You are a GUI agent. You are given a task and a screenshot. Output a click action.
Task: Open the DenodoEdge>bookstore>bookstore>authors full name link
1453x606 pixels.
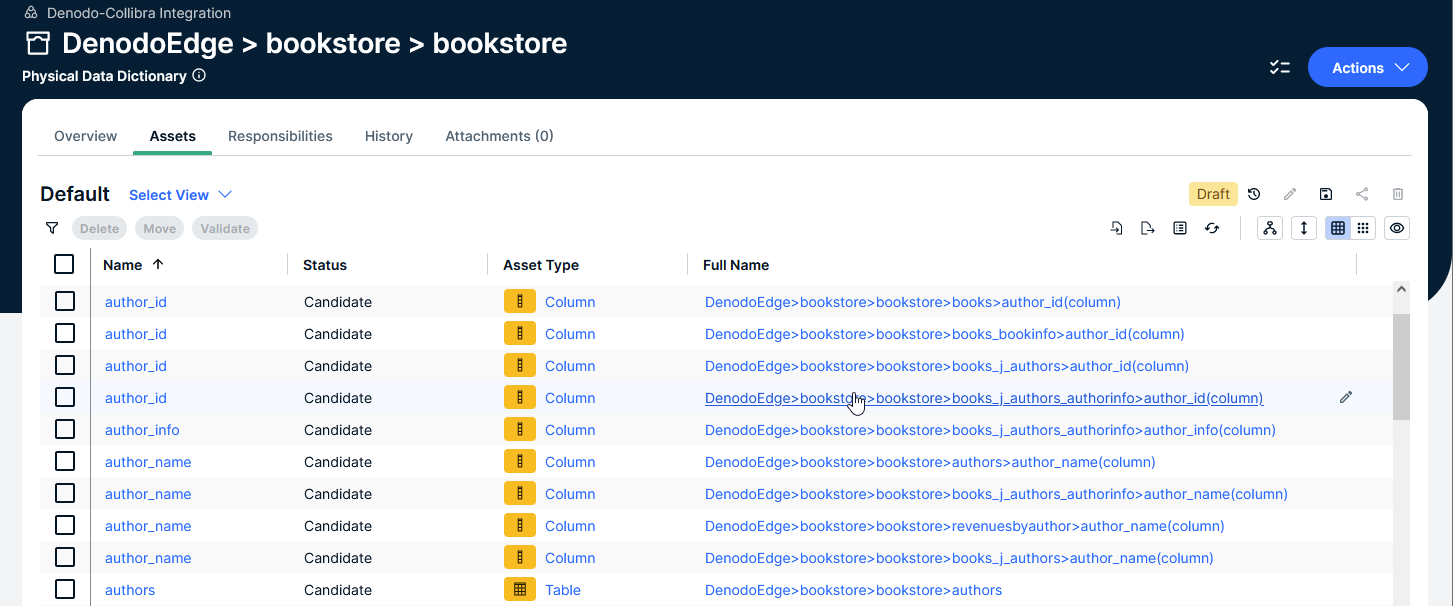[853, 590]
